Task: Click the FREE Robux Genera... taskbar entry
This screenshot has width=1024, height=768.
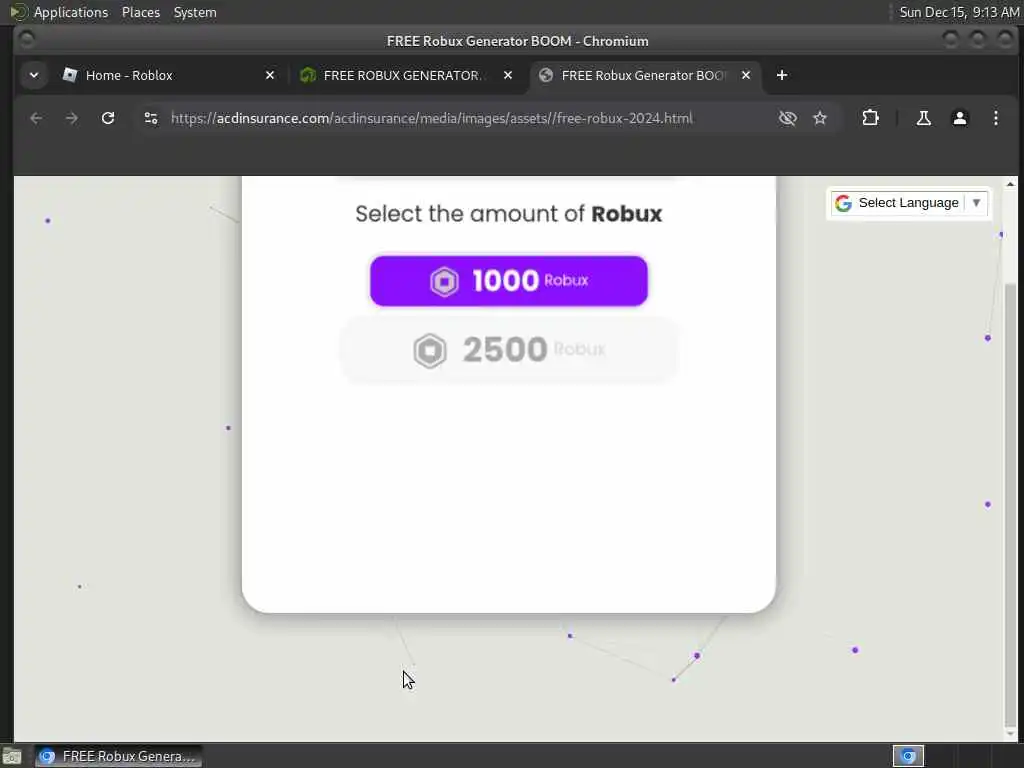Action: click(x=118, y=756)
